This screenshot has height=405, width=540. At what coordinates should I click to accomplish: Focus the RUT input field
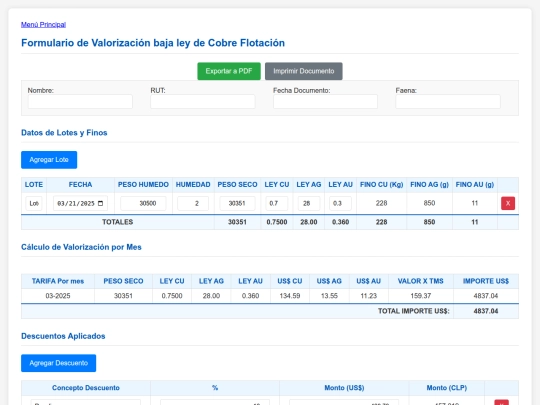coord(203,102)
